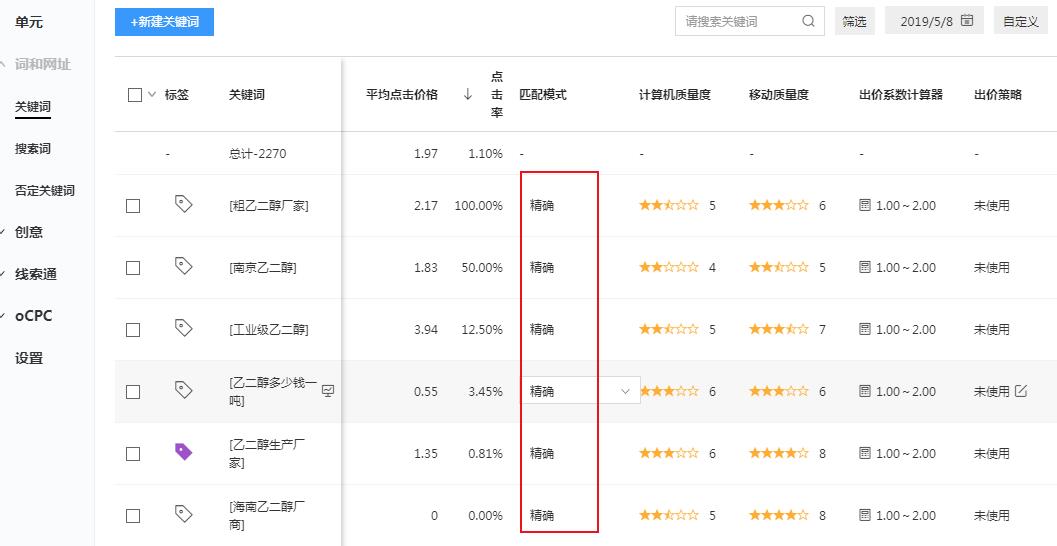Image resolution: width=1057 pixels, height=546 pixels.
Task: Click bid calculator icon in [南京乙二醇] row
Action: [x=865, y=267]
